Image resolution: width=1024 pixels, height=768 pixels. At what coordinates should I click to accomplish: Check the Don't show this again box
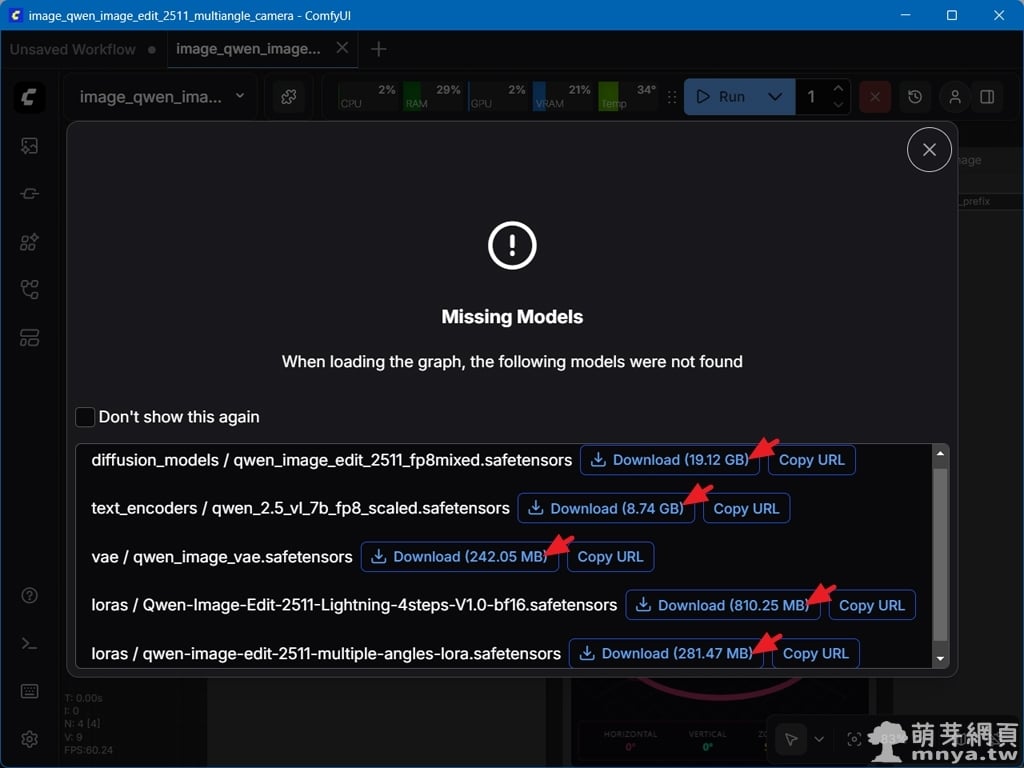click(x=85, y=417)
